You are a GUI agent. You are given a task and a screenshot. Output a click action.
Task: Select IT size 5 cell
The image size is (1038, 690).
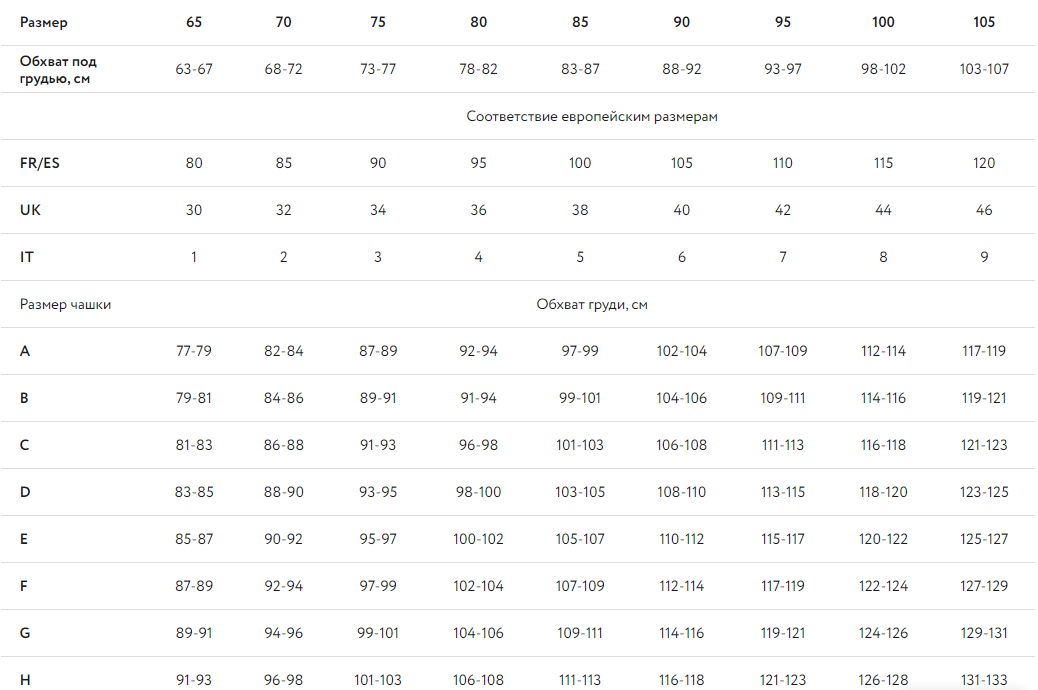580,257
